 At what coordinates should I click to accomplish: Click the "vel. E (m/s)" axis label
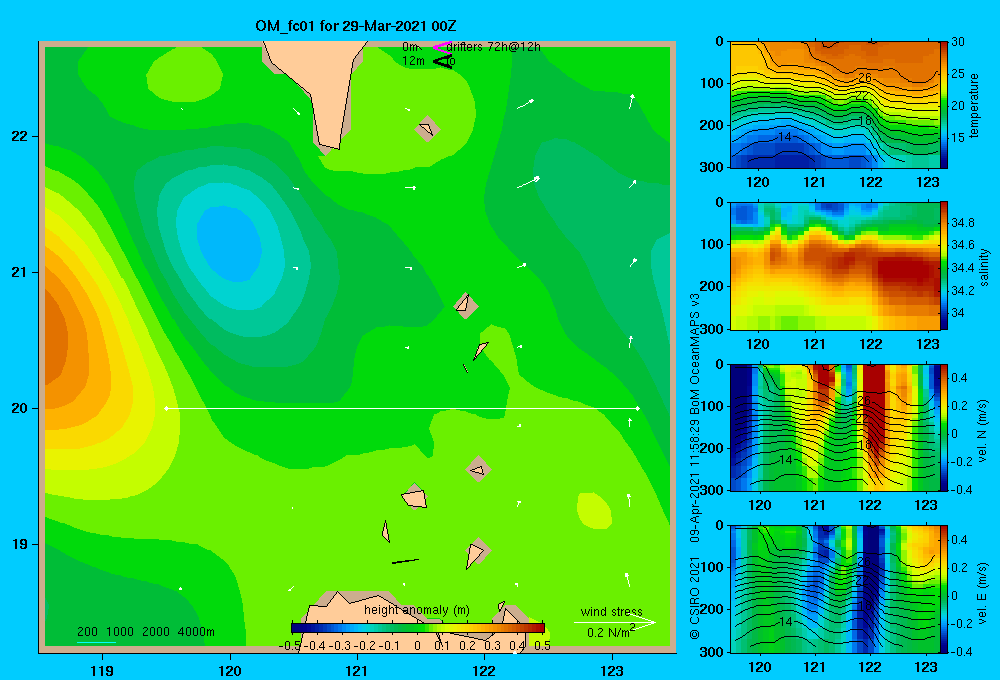(x=983, y=593)
